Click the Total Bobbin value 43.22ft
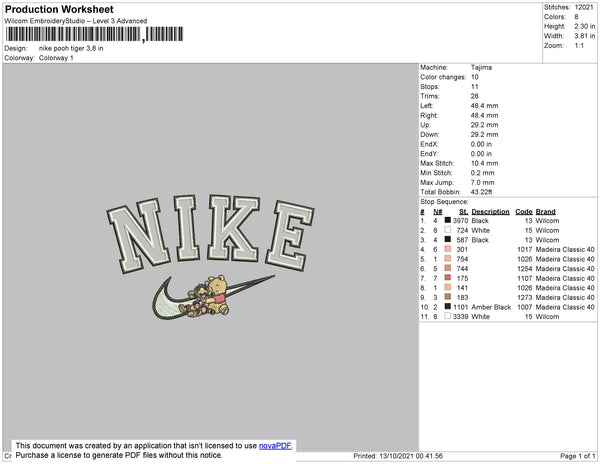Image resolution: width=600 pixels, height=464 pixels. pyautogui.click(x=481, y=192)
